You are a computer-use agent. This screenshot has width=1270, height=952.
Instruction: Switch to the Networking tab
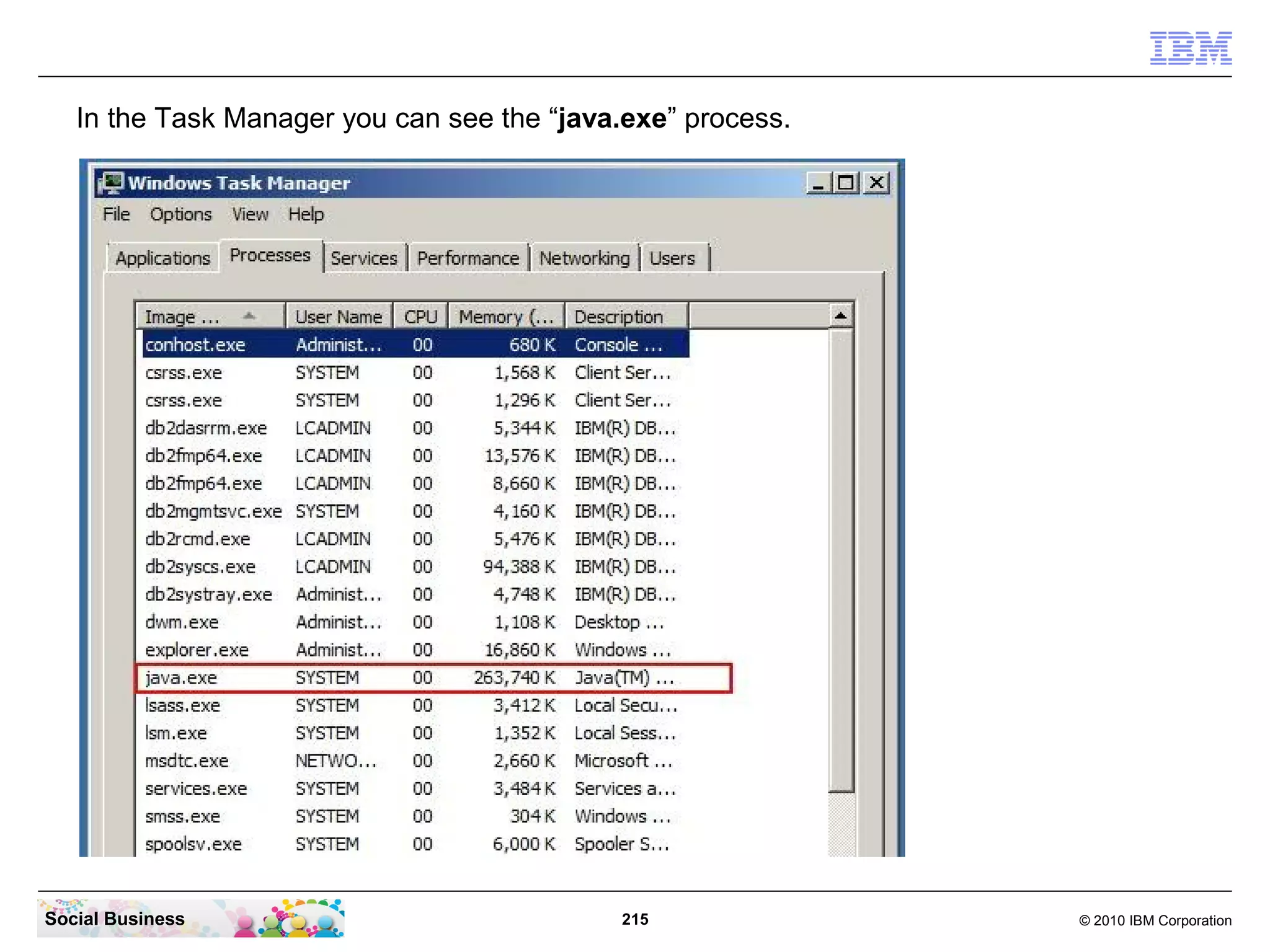pyautogui.click(x=585, y=258)
